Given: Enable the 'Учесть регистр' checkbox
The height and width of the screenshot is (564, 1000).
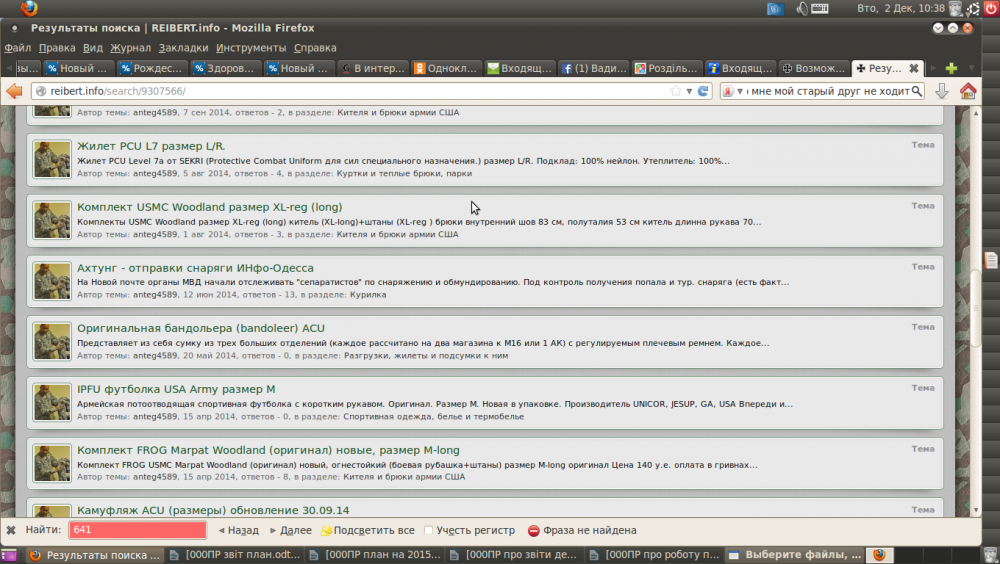Looking at the screenshot, I should coord(429,530).
